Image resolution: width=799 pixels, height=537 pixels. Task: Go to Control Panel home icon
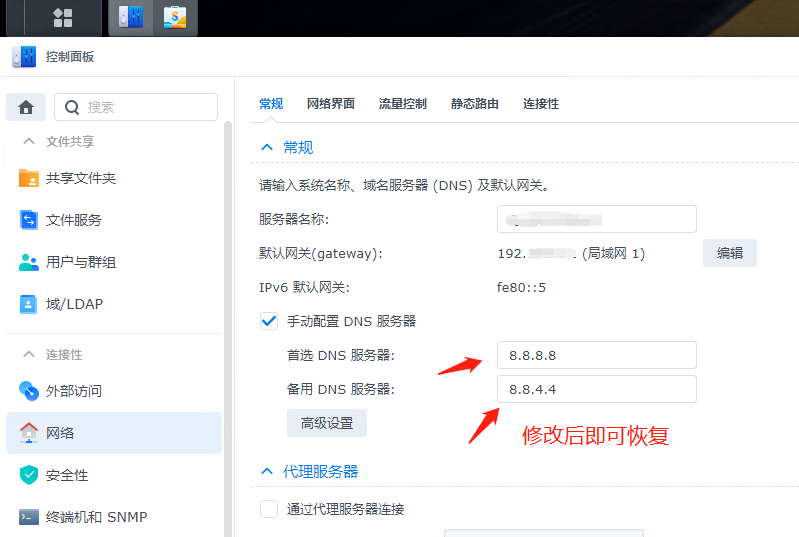pos(26,107)
